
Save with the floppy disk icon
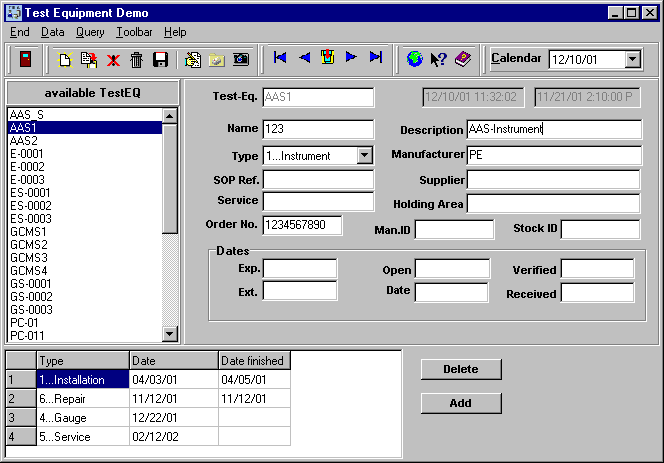click(160, 59)
